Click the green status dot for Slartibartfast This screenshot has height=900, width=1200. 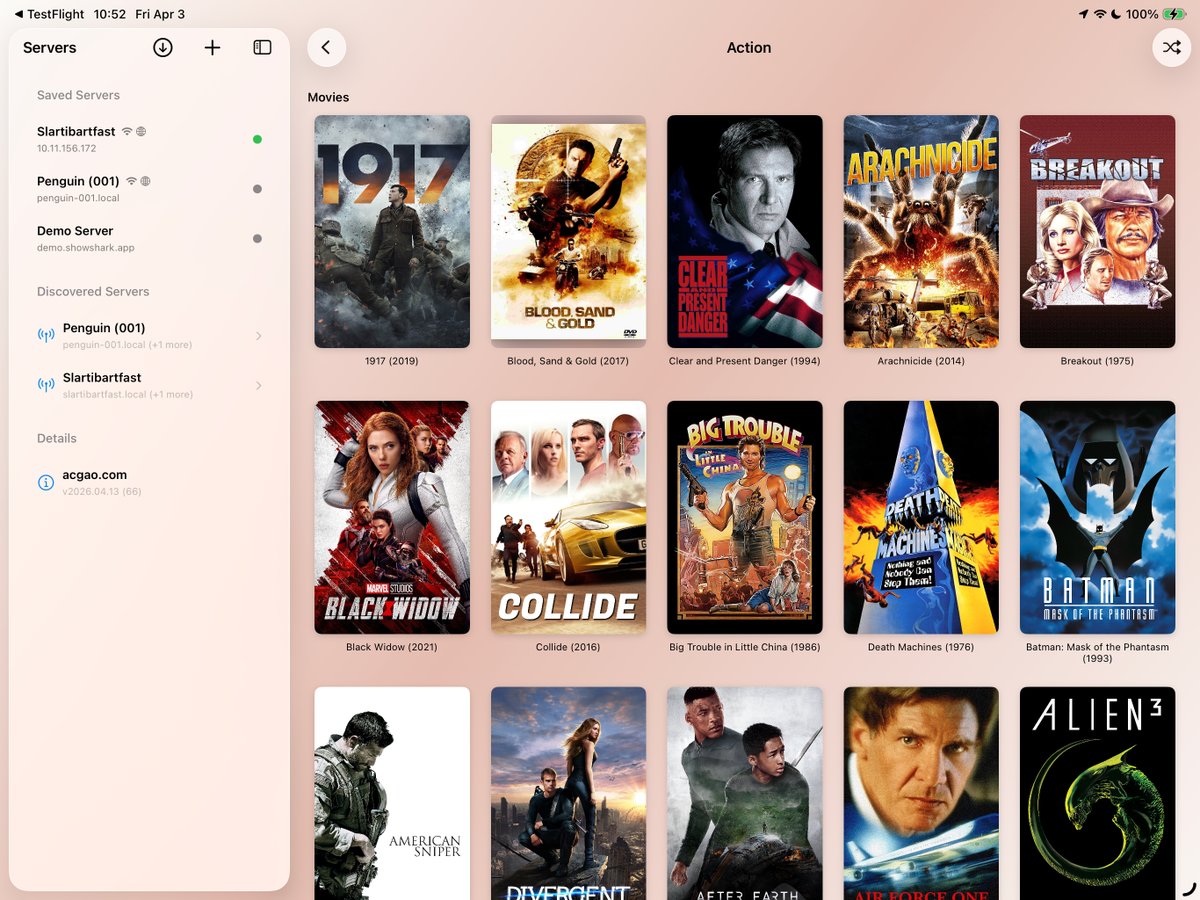(x=257, y=139)
